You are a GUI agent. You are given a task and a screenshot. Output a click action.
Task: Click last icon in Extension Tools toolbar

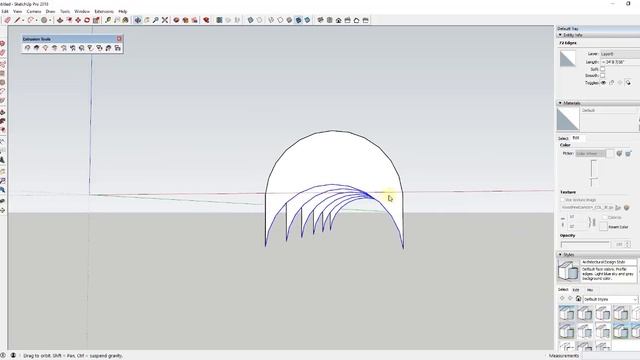point(118,48)
